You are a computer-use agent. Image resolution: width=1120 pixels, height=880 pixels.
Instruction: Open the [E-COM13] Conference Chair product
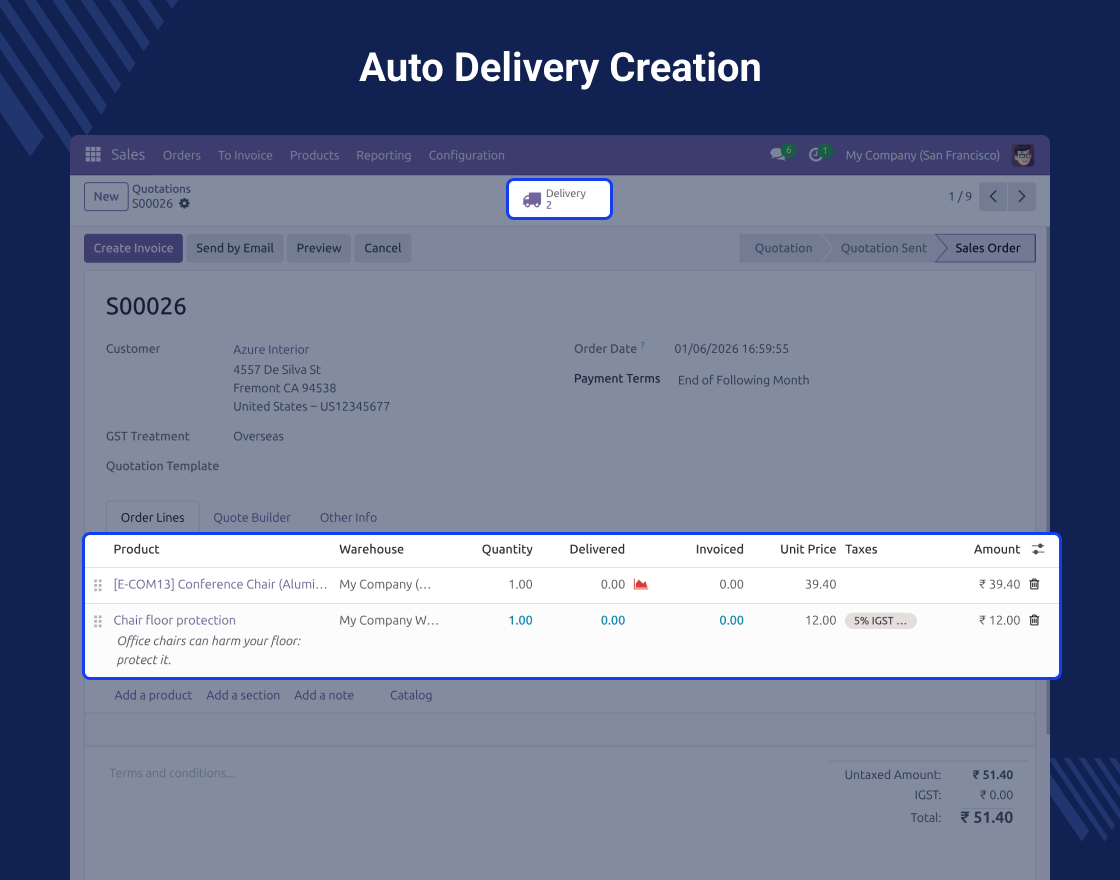pyautogui.click(x=220, y=584)
